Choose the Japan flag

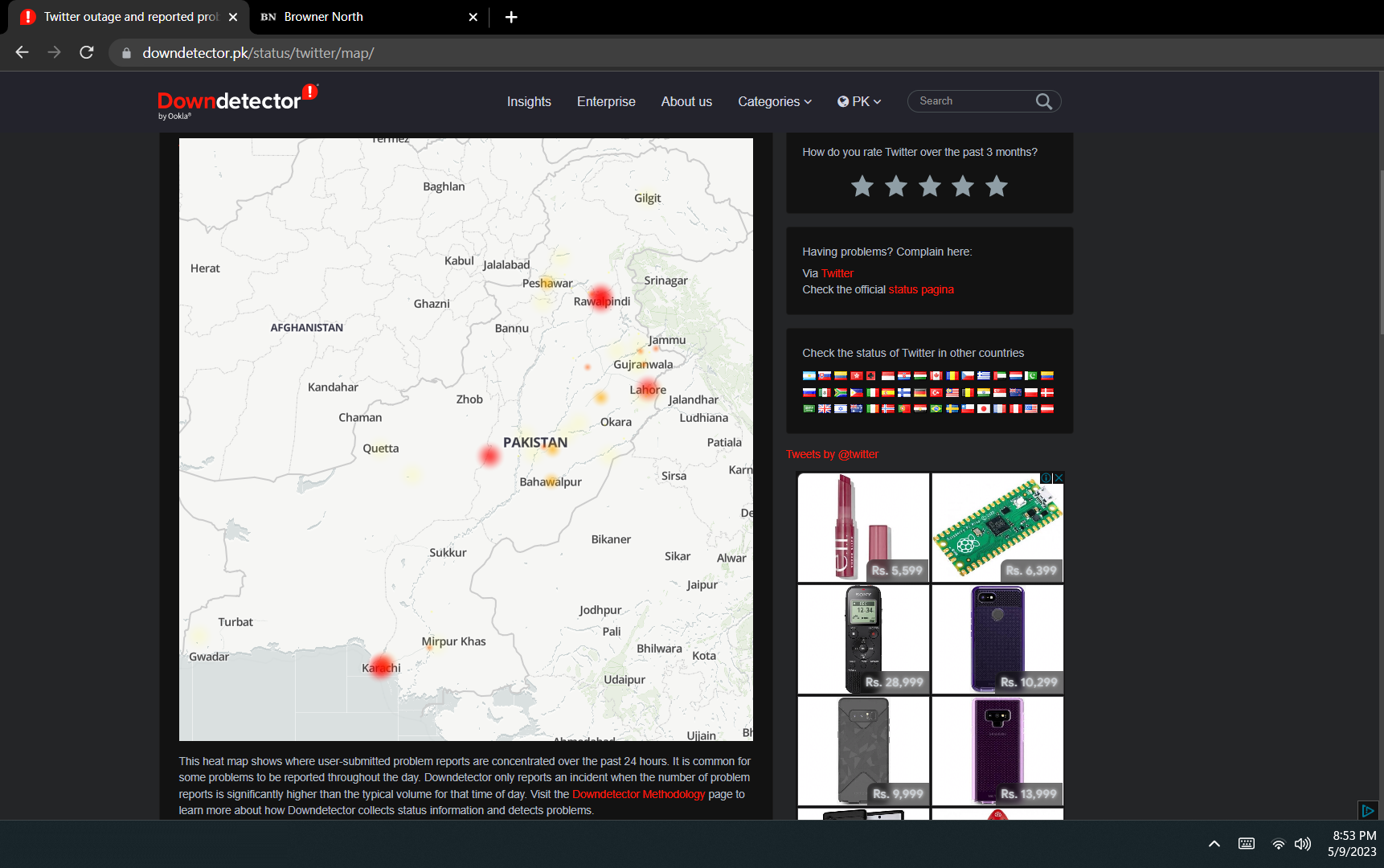pyautogui.click(x=984, y=408)
